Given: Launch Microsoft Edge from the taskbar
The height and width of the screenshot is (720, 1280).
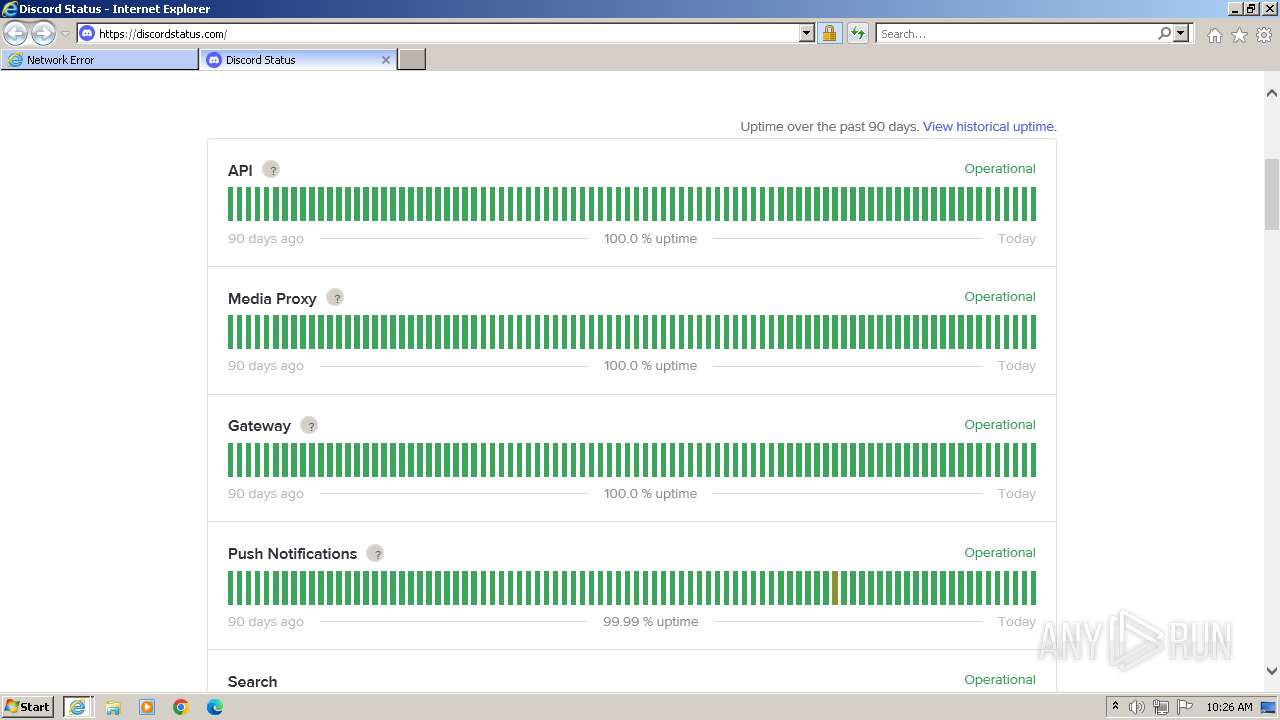Looking at the screenshot, I should pyautogui.click(x=215, y=707).
